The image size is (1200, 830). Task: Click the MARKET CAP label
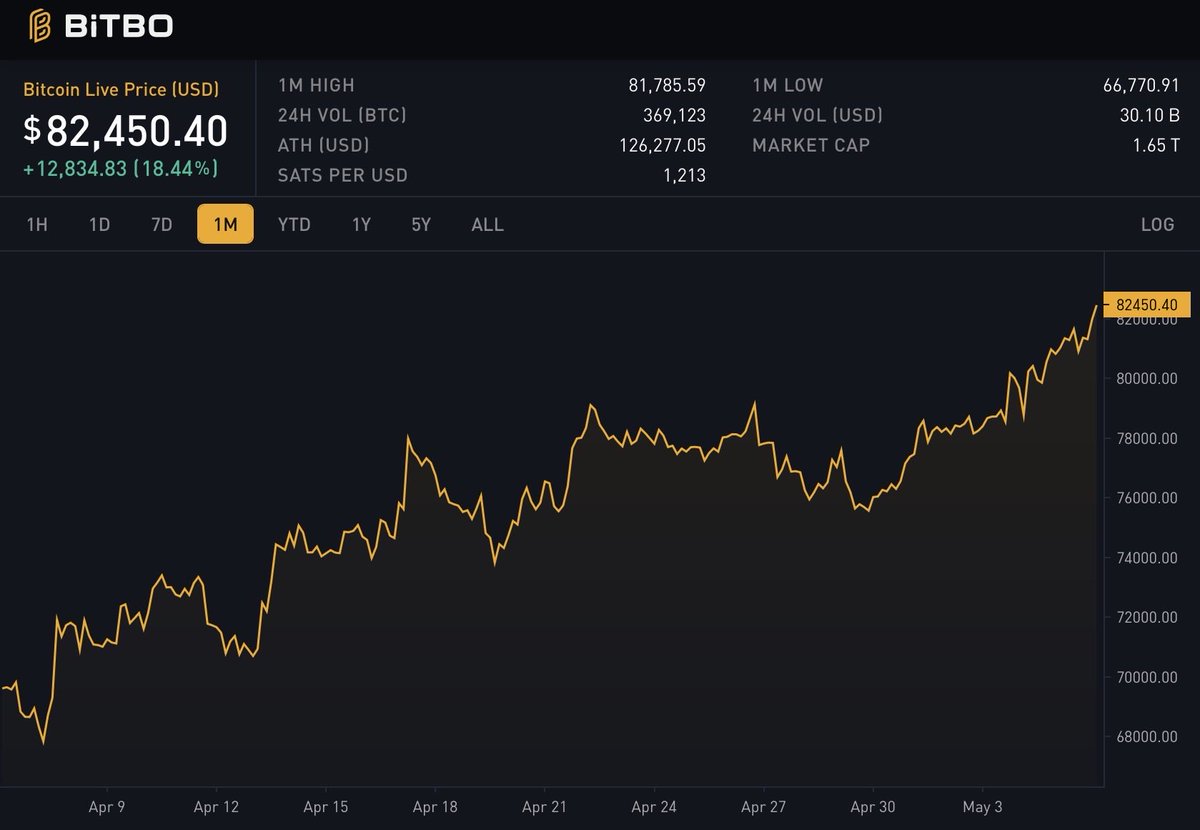coord(811,145)
